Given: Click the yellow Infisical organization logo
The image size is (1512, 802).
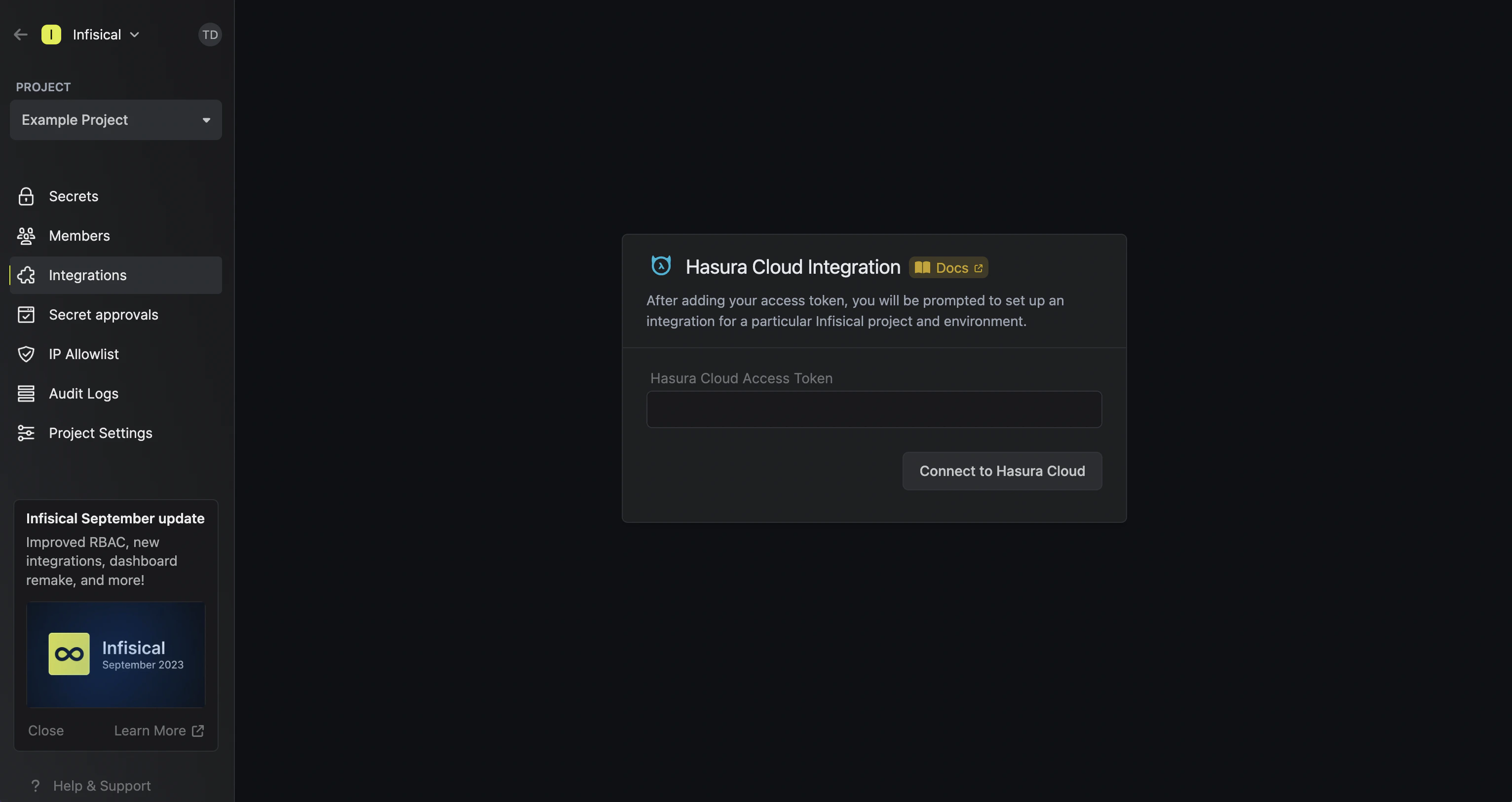Looking at the screenshot, I should (51, 35).
